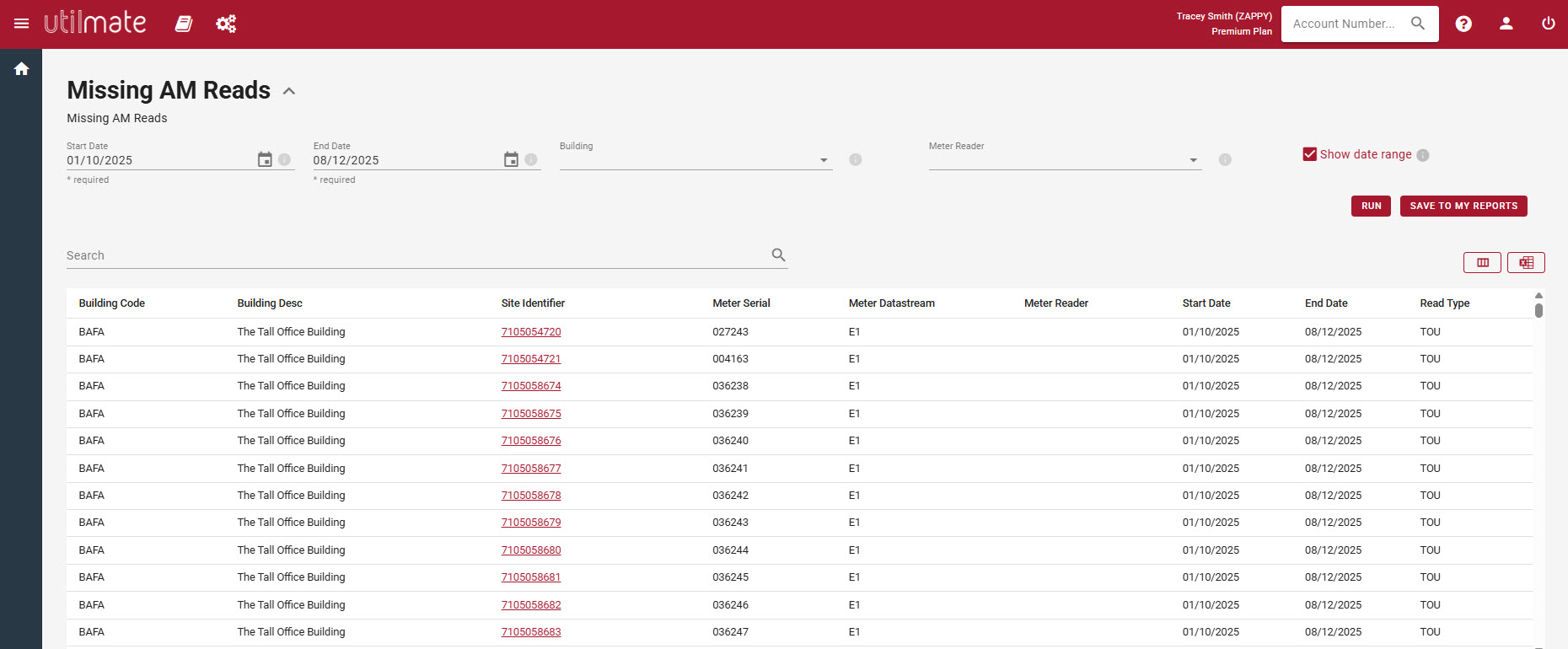Image resolution: width=1568 pixels, height=649 pixels.
Task: Click Tracey Smith (ZAPPY) user label
Action: (x=1224, y=16)
